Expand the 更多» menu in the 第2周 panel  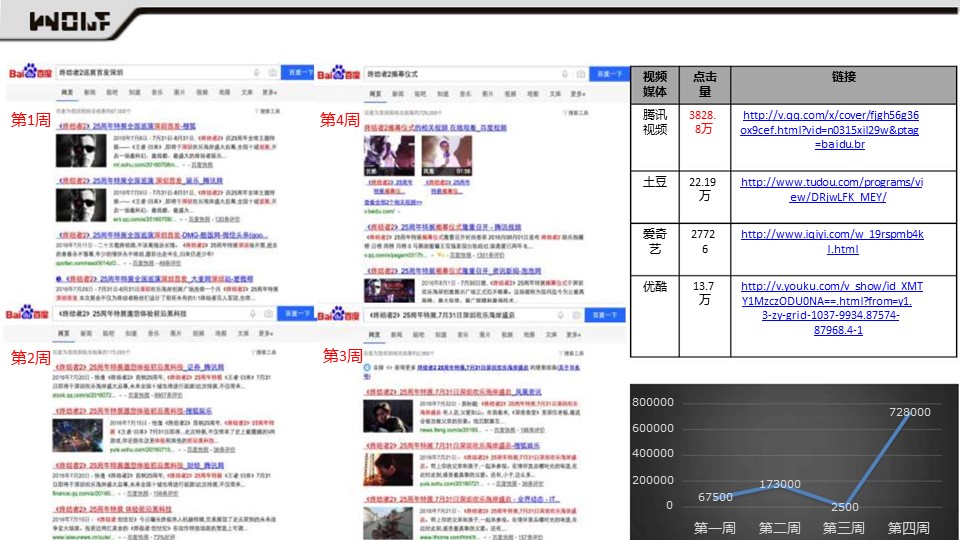click(266, 333)
